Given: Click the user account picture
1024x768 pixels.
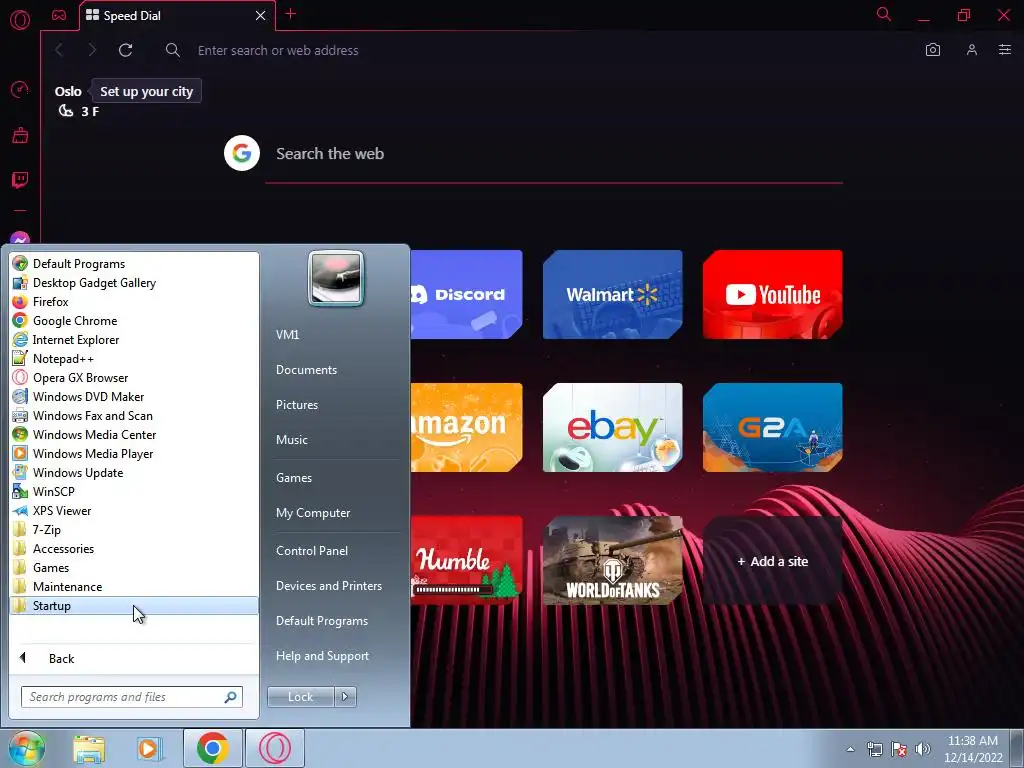Looking at the screenshot, I should tap(336, 278).
